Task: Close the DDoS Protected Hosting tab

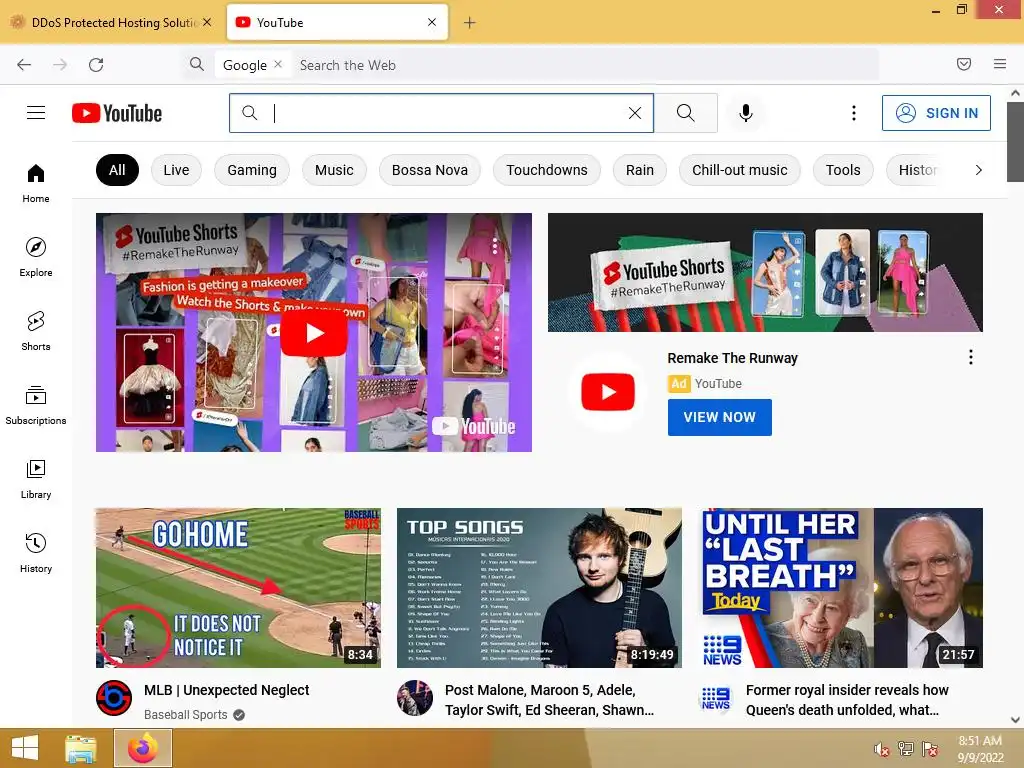Action: click(207, 22)
